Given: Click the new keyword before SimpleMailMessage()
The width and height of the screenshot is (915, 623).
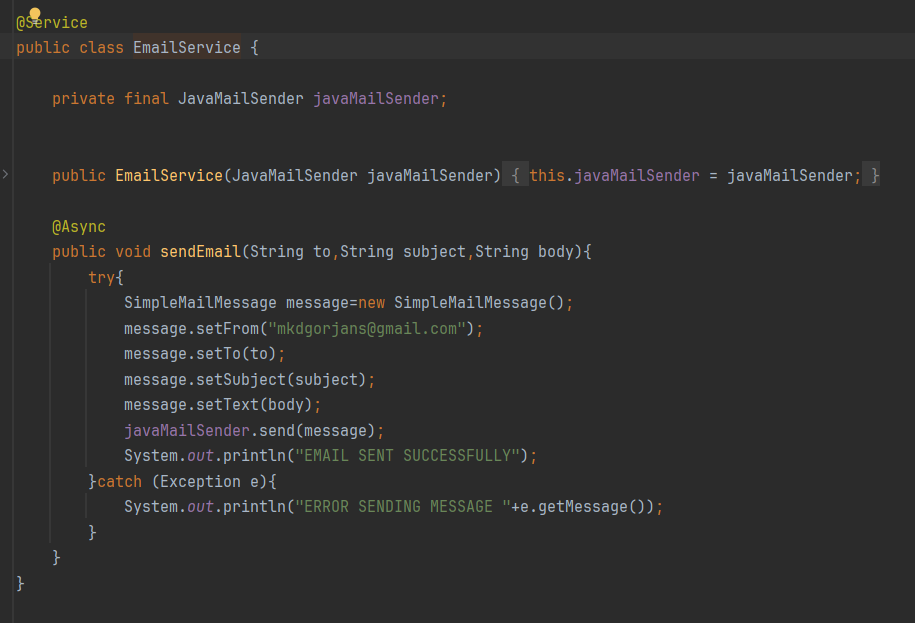Looking at the screenshot, I should (371, 303).
